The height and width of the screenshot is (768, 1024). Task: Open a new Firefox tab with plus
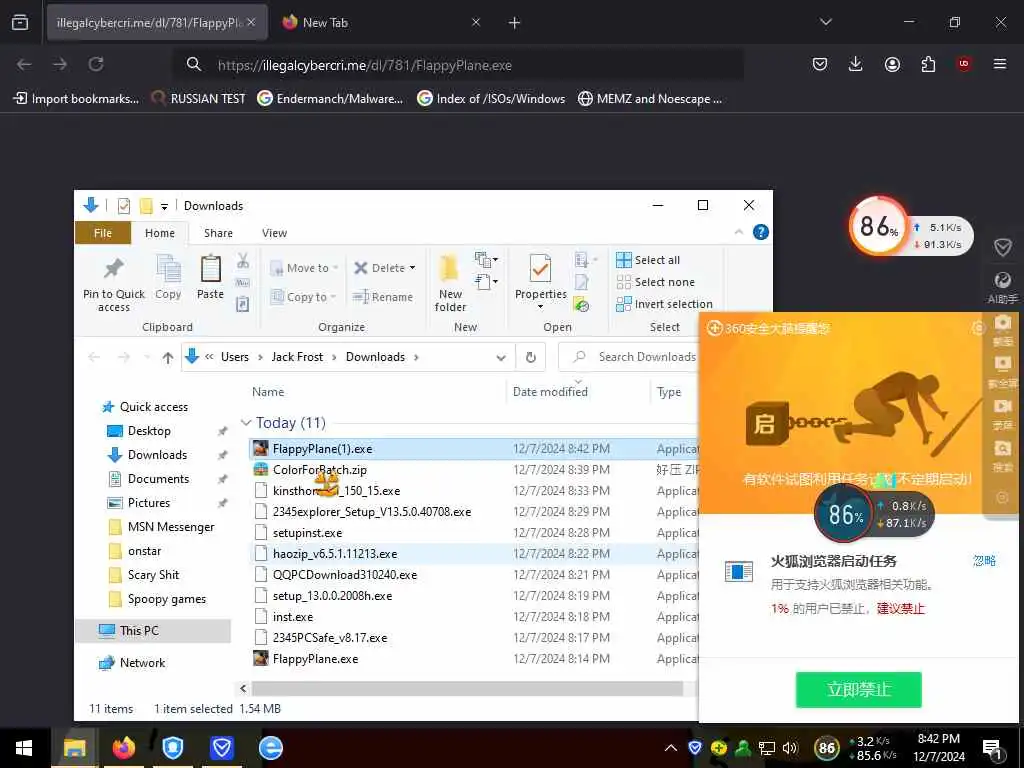pos(515,23)
